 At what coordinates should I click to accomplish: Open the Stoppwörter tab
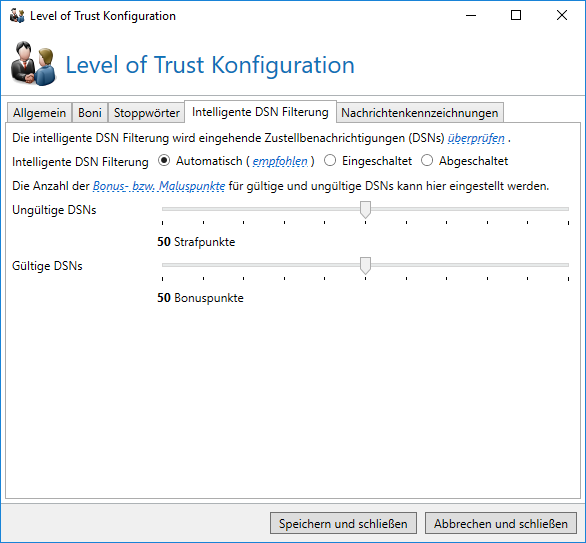tap(146, 112)
